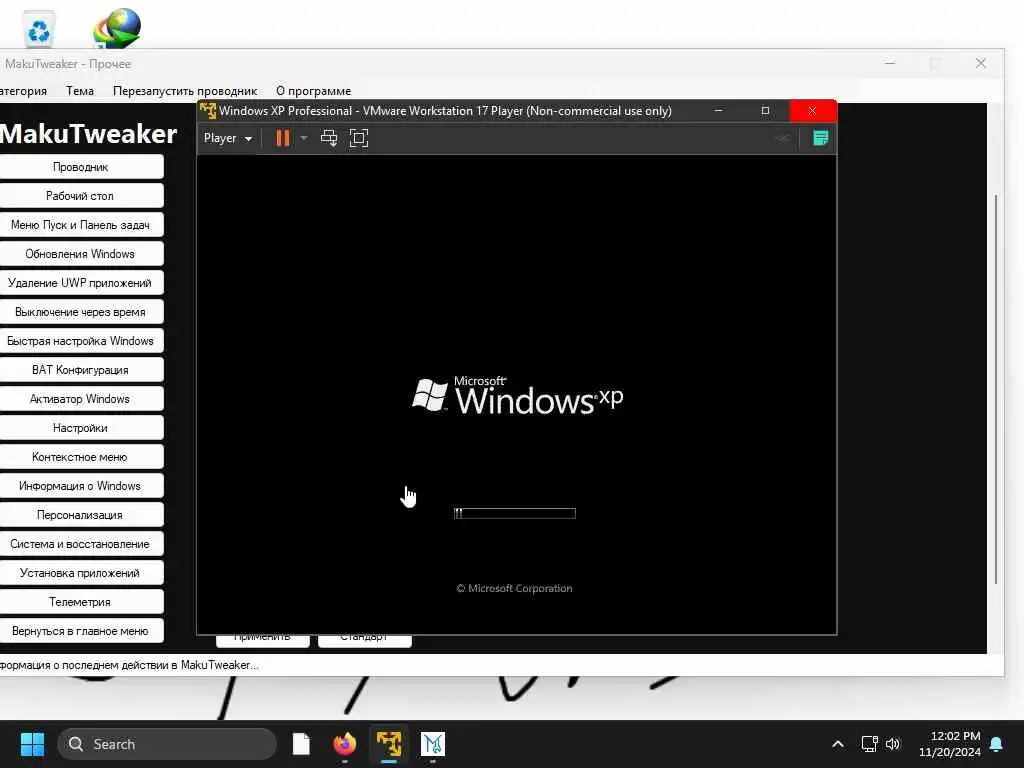Screen dimensions: 1024x768
Task: Show Информация о Windows
Action: coord(81,485)
